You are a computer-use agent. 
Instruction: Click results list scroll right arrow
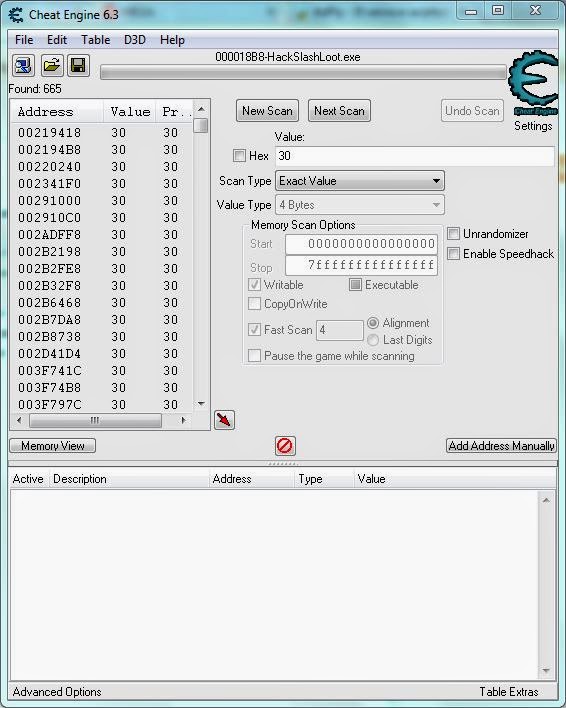[183, 420]
